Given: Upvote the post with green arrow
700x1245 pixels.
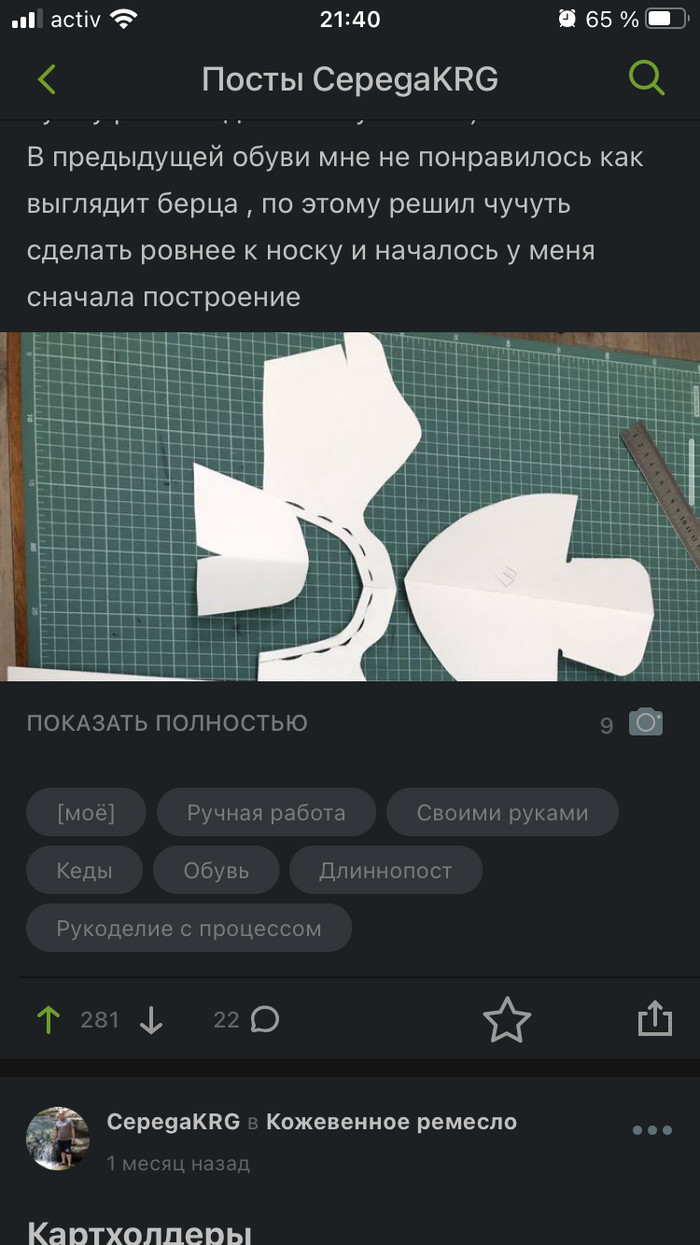Looking at the screenshot, I should (48, 1020).
